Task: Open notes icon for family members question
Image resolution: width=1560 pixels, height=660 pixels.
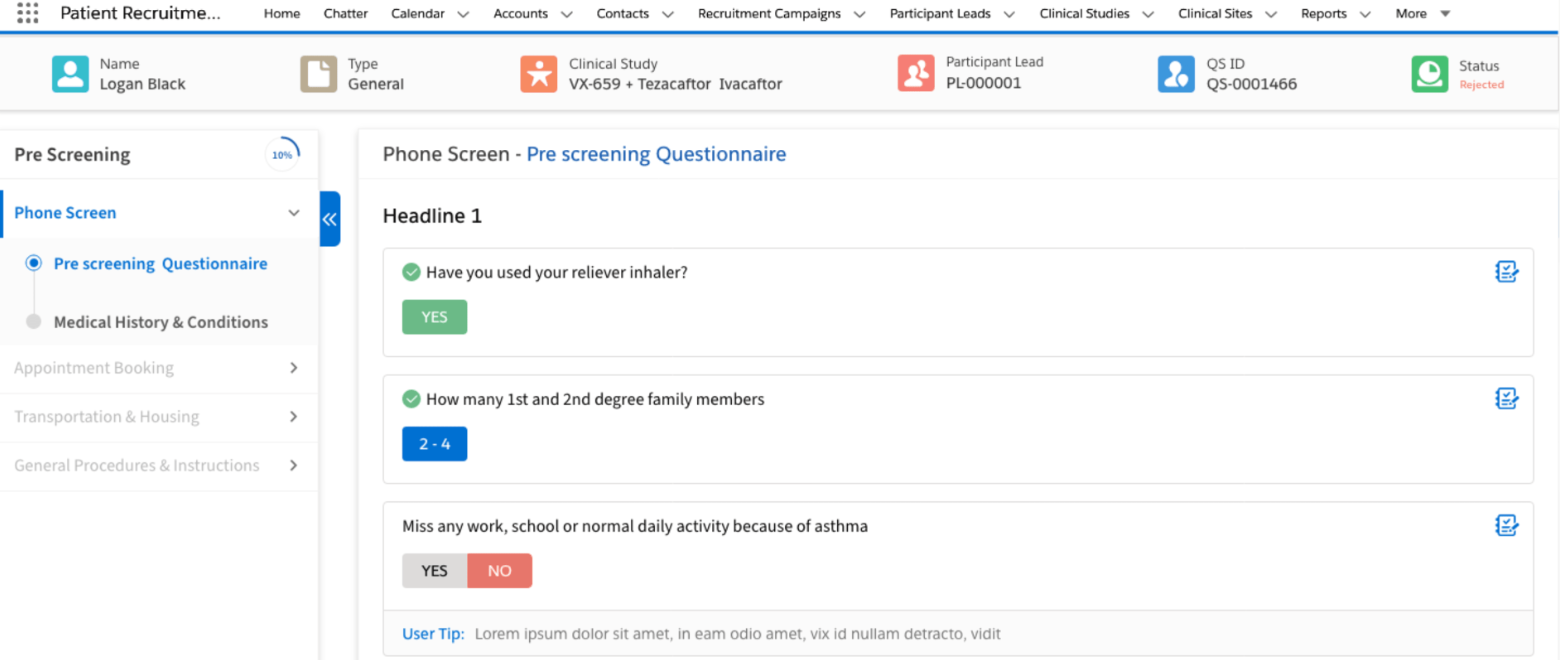Action: [1506, 398]
